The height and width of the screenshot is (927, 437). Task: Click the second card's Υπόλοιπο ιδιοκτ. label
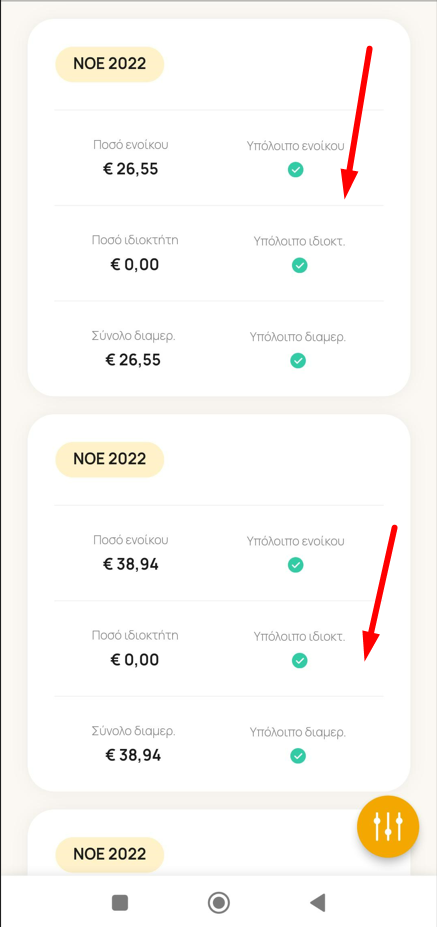[x=299, y=637]
